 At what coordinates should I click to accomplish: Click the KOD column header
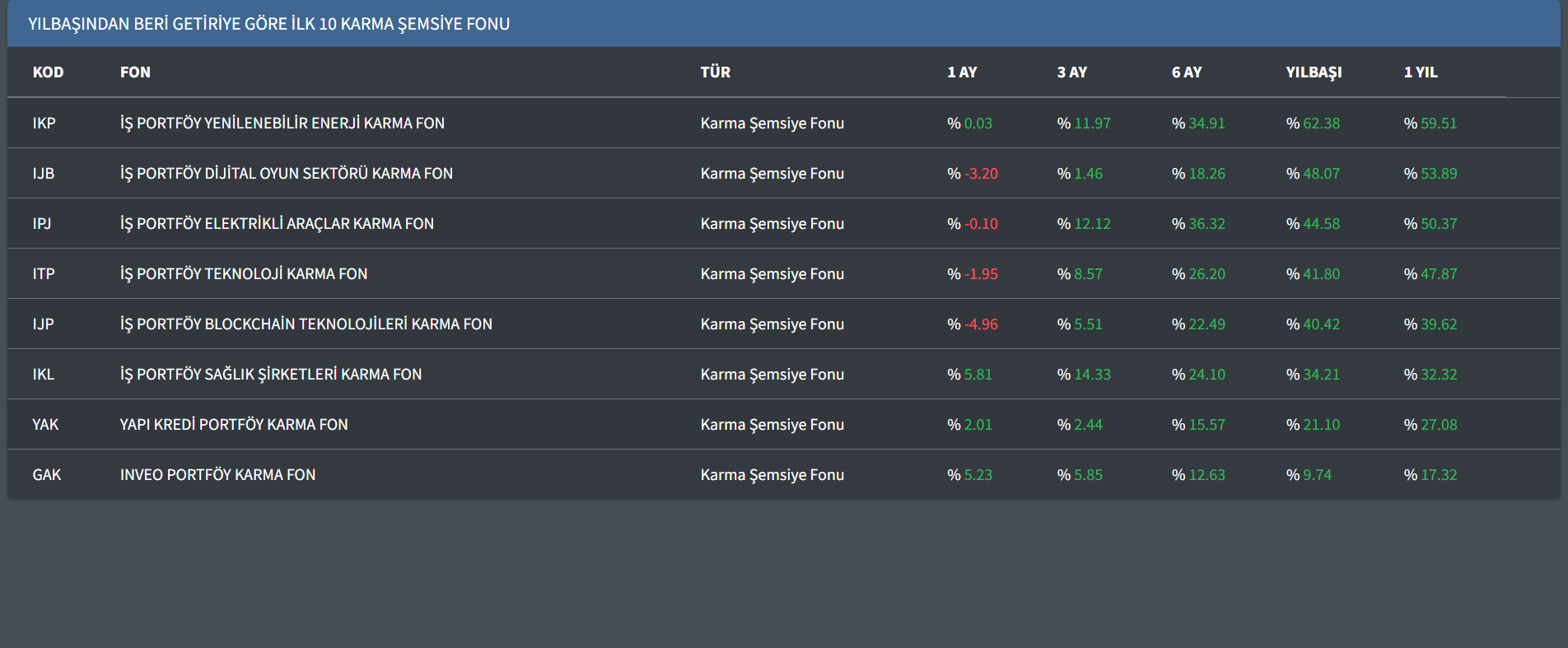pos(48,72)
